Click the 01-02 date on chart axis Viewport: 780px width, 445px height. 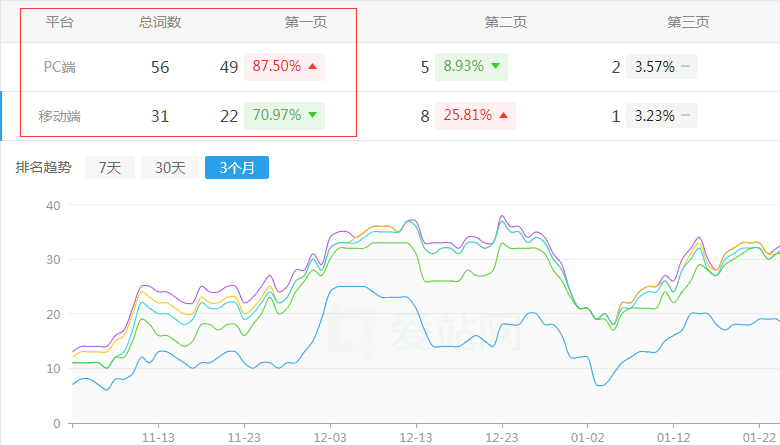[587, 437]
